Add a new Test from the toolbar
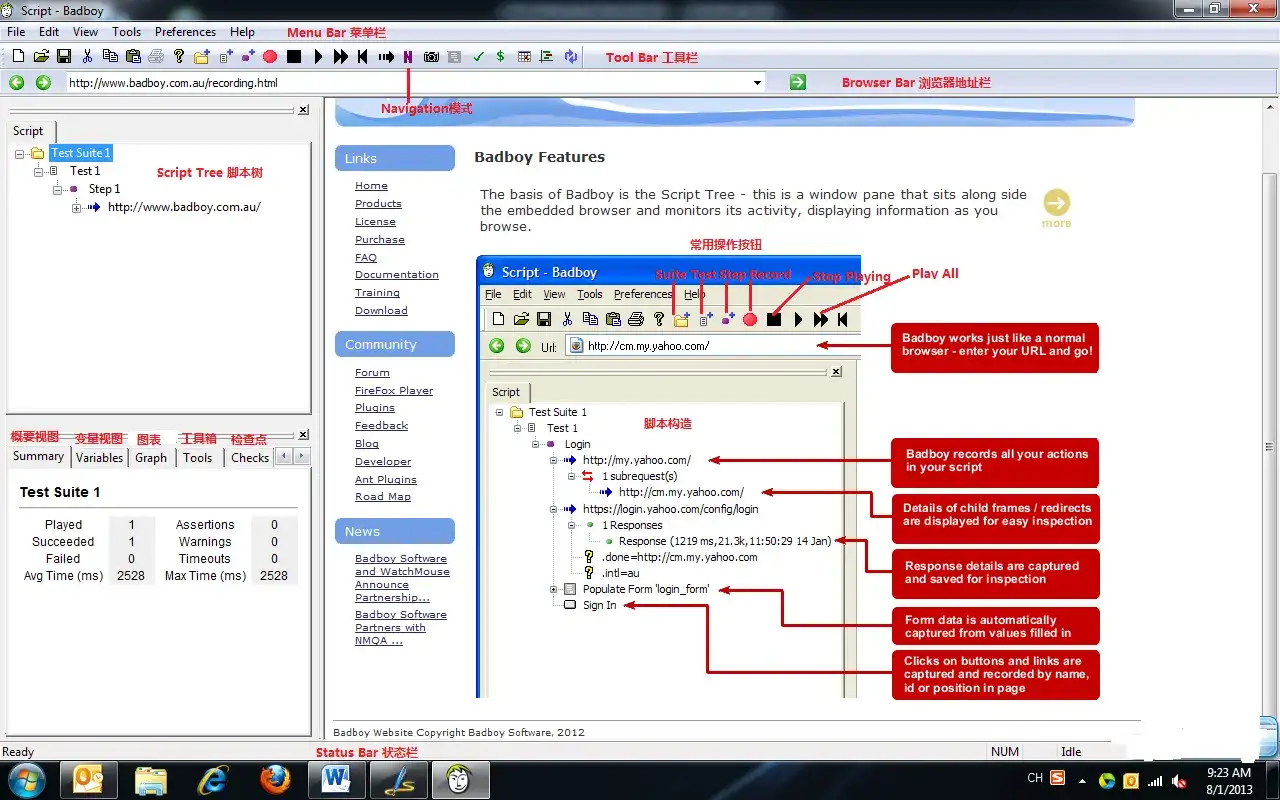Viewport: 1280px width, 800px height. [x=226, y=57]
